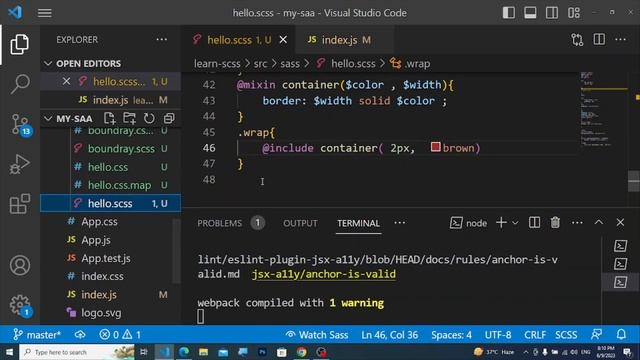Viewport: 640px width, 360px height.
Task: Open the Manage gear menu
Action: (x=20, y=305)
